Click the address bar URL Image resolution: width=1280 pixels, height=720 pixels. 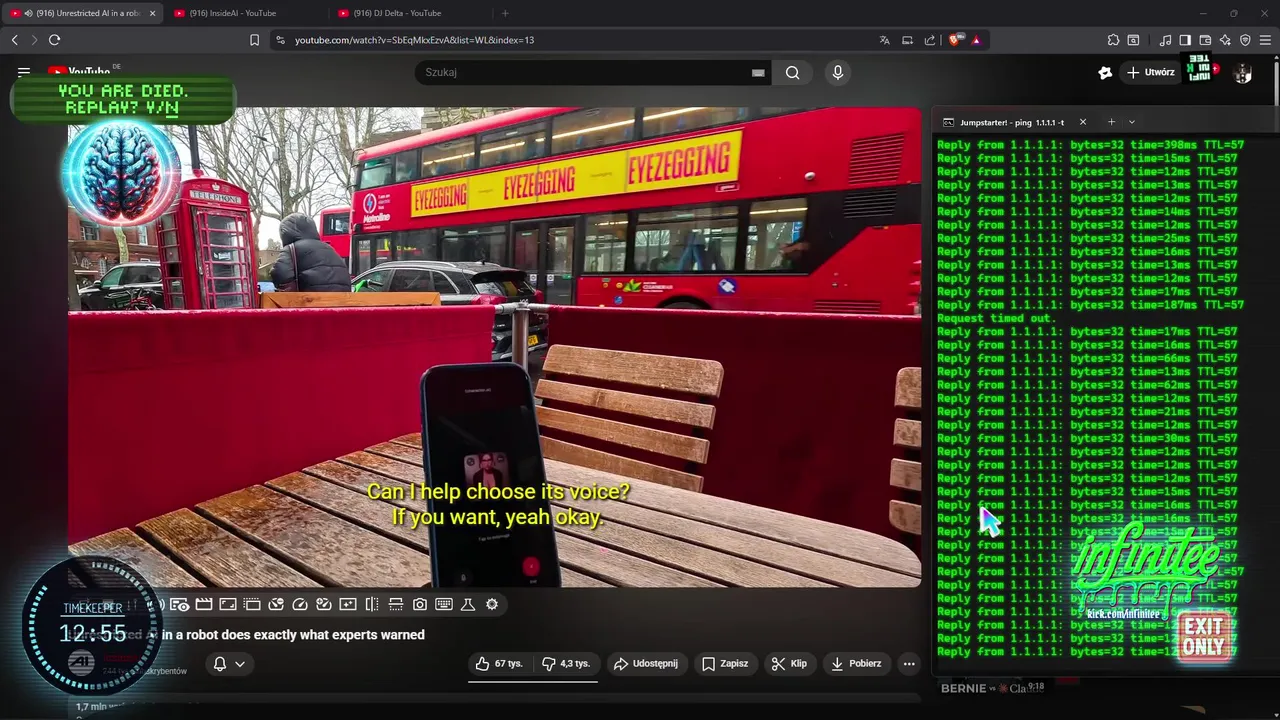point(414,40)
